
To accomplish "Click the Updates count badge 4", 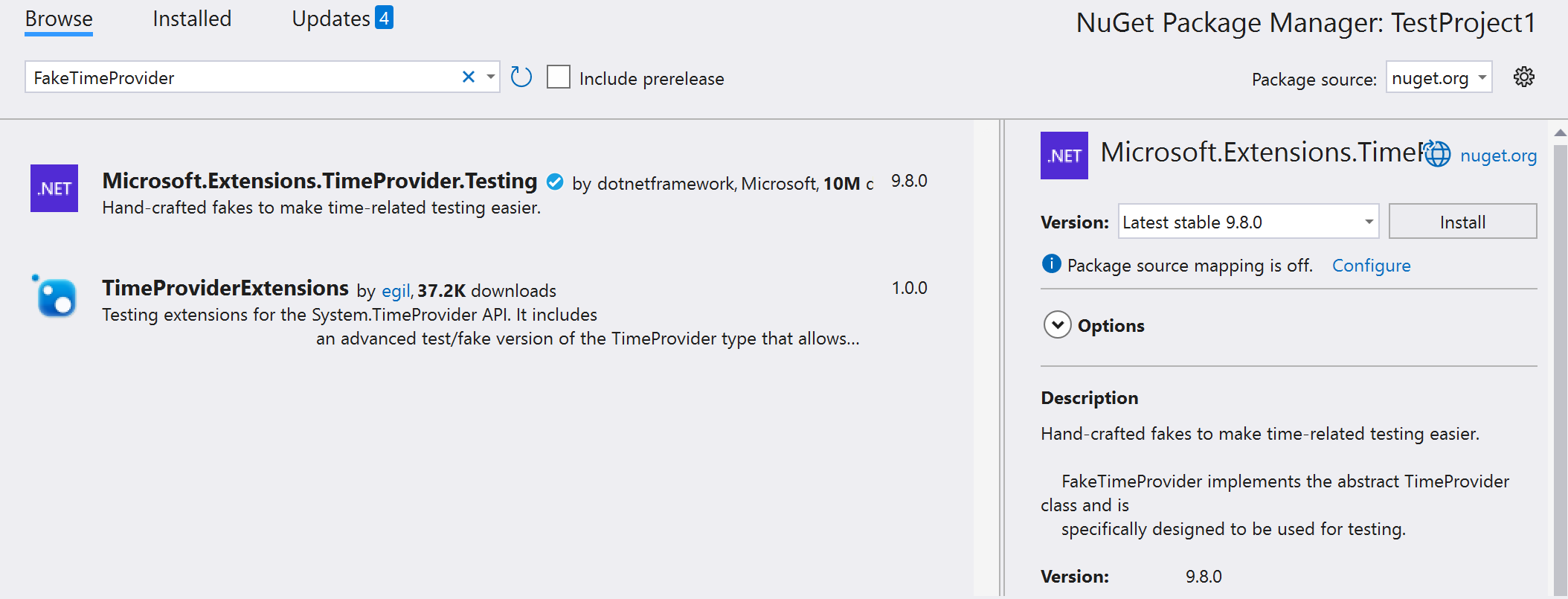I will click(x=384, y=17).
